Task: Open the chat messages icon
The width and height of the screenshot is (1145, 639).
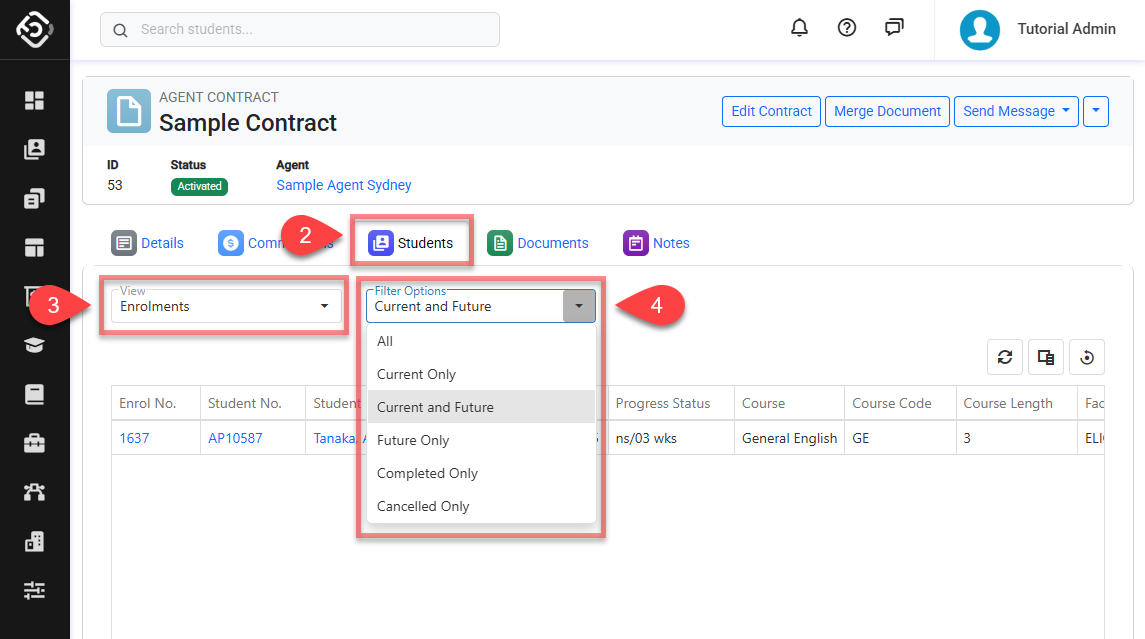Action: [x=894, y=28]
